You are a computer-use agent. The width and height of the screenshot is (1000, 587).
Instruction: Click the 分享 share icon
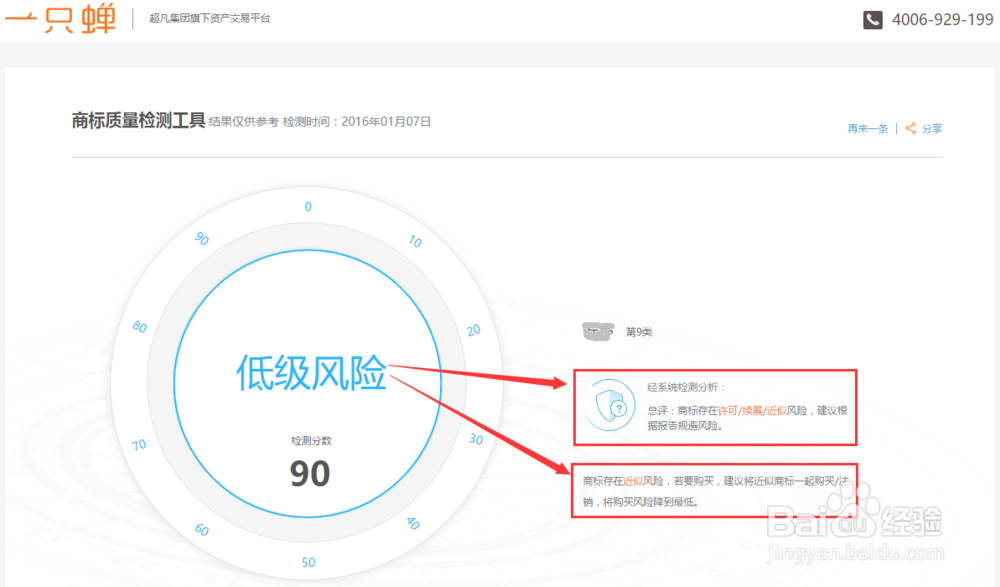click(x=910, y=128)
